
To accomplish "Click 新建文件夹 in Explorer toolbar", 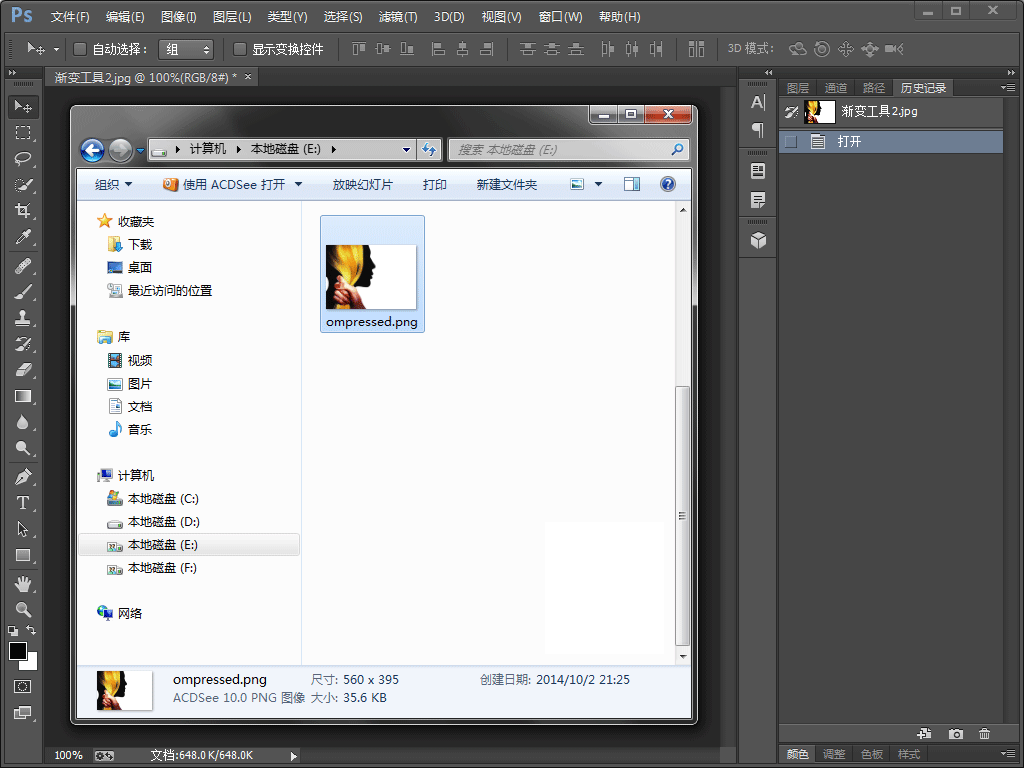I will click(507, 185).
